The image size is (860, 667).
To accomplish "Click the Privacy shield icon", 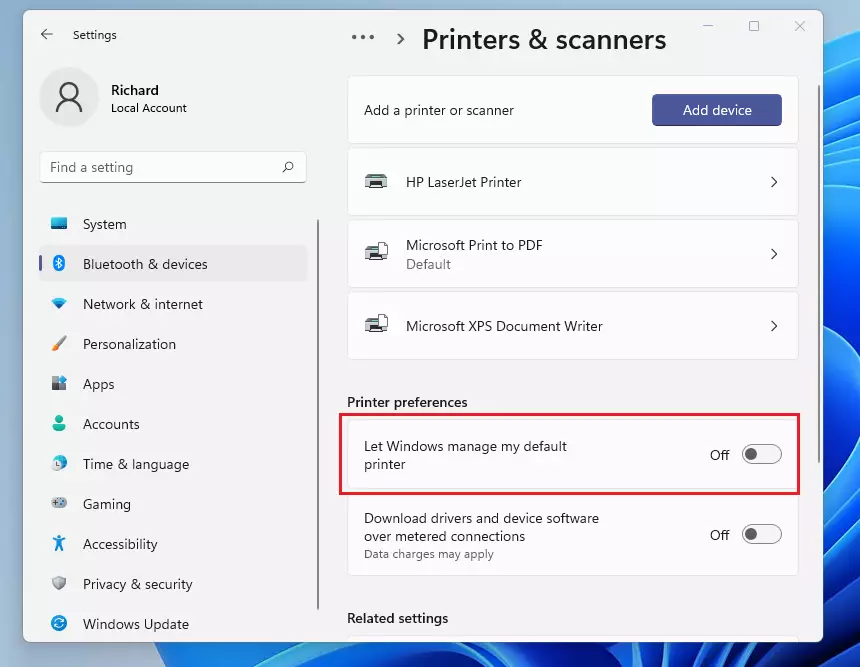I will click(x=59, y=583).
